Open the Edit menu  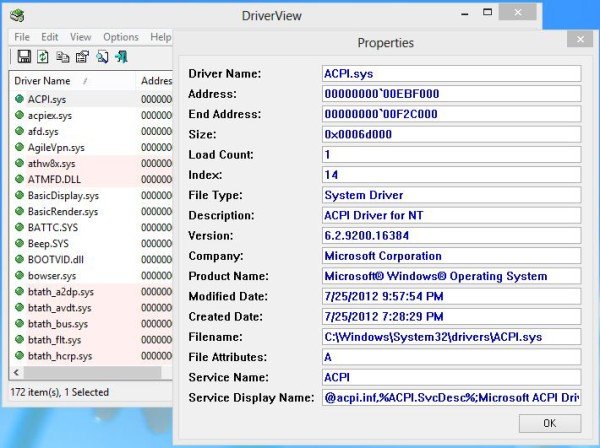[x=50, y=37]
